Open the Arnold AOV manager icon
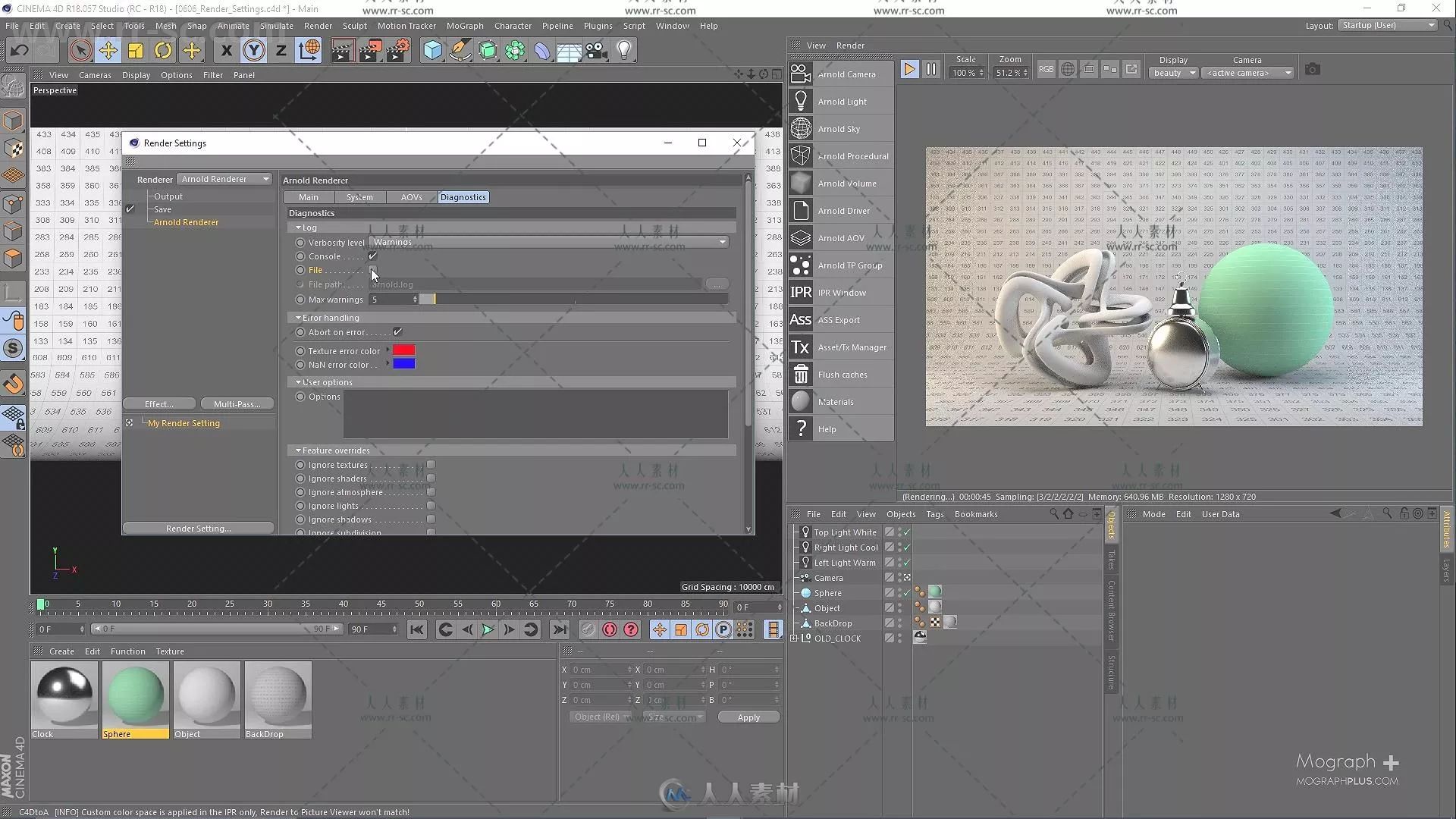Viewport: 1456px width, 819px height. (x=801, y=237)
